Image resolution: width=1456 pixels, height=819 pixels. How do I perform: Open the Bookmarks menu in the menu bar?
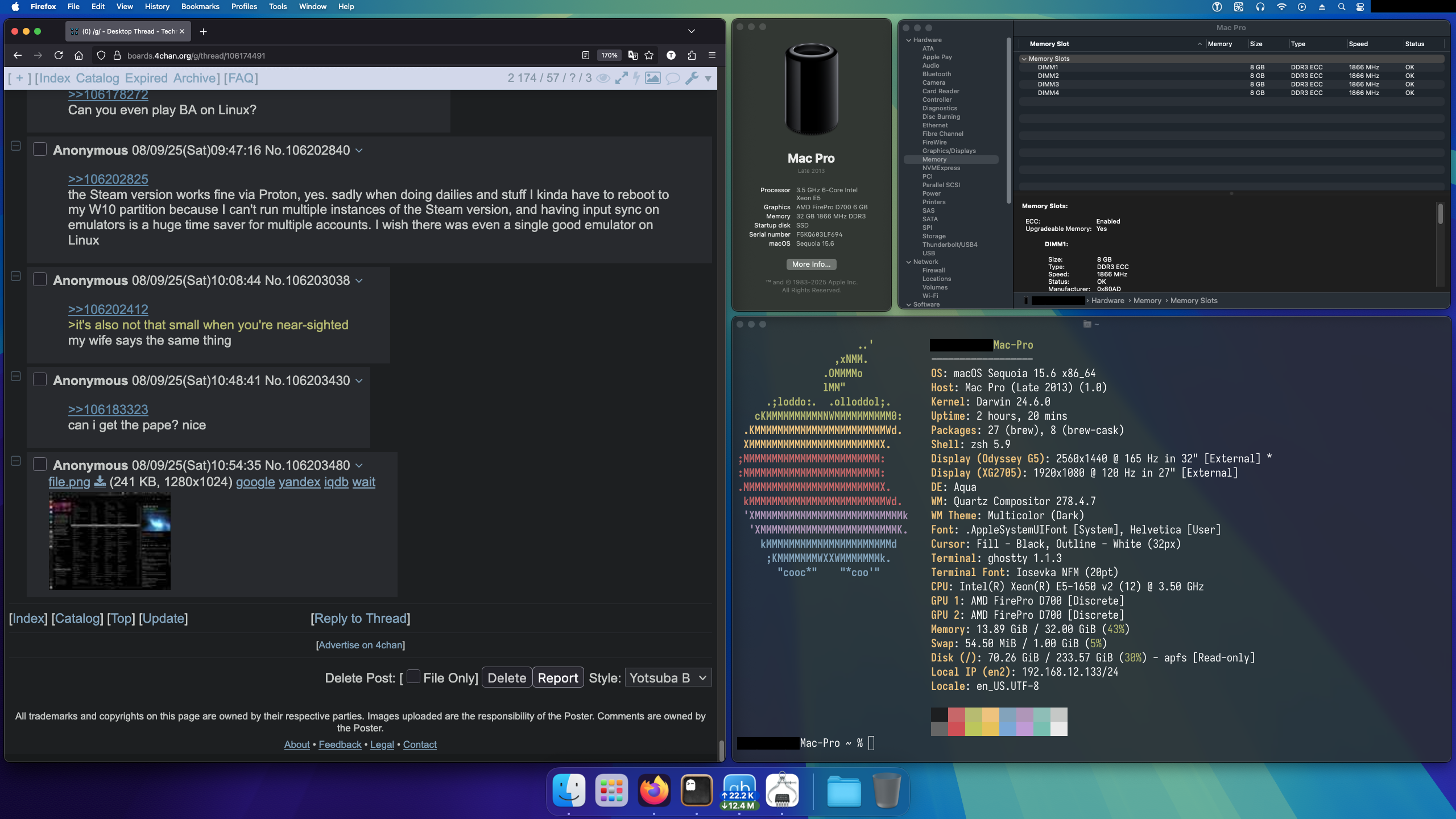click(x=200, y=7)
